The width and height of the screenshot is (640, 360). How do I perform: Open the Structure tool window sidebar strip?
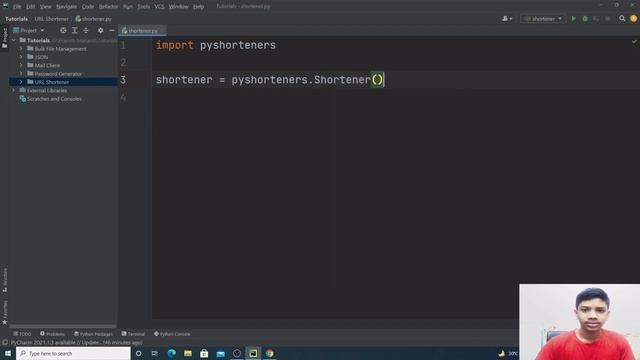click(4, 280)
